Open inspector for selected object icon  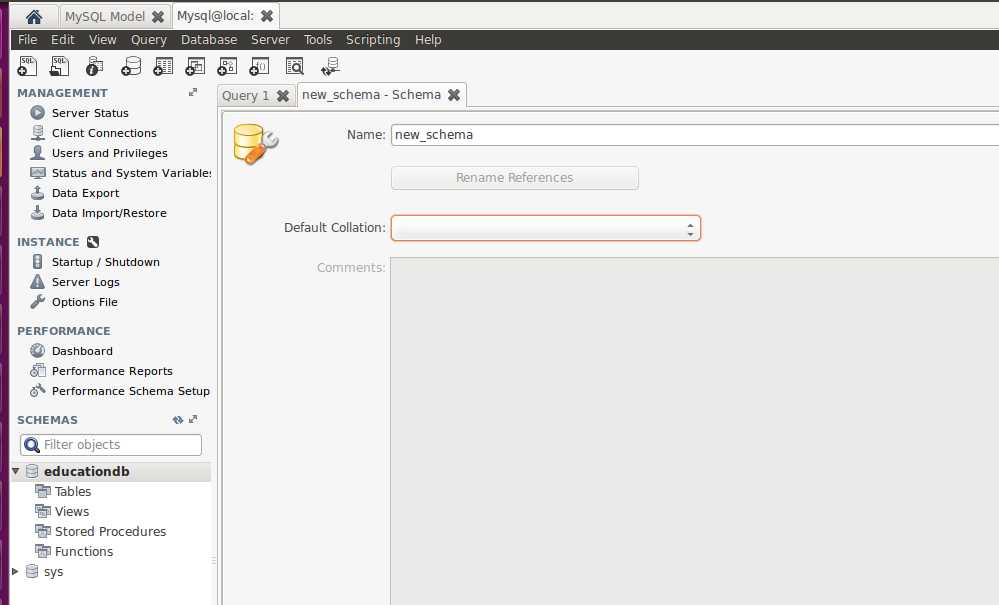[94, 66]
